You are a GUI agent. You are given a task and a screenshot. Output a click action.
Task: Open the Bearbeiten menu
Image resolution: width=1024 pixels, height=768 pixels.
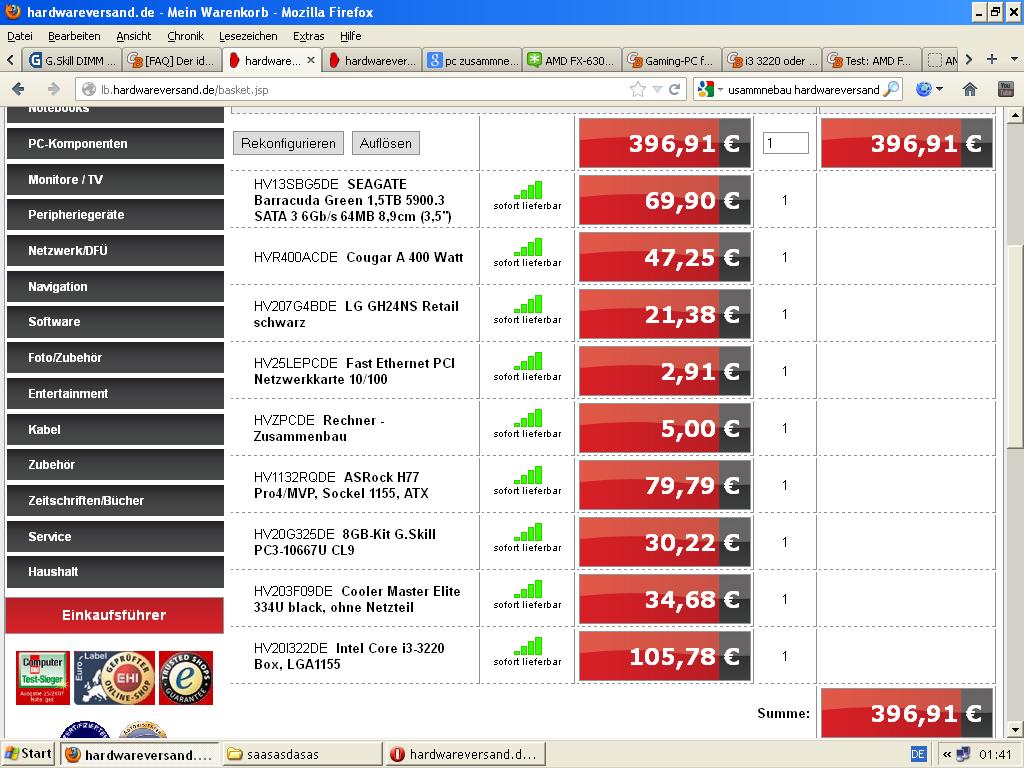[74, 36]
